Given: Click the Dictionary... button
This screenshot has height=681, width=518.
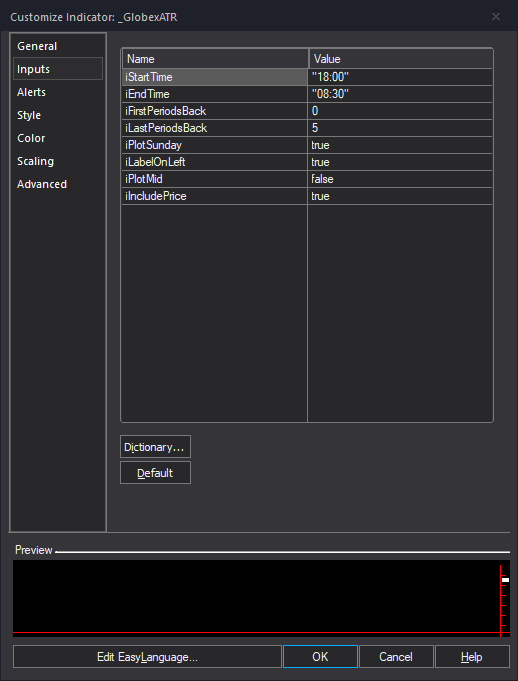Looking at the screenshot, I should [155, 447].
